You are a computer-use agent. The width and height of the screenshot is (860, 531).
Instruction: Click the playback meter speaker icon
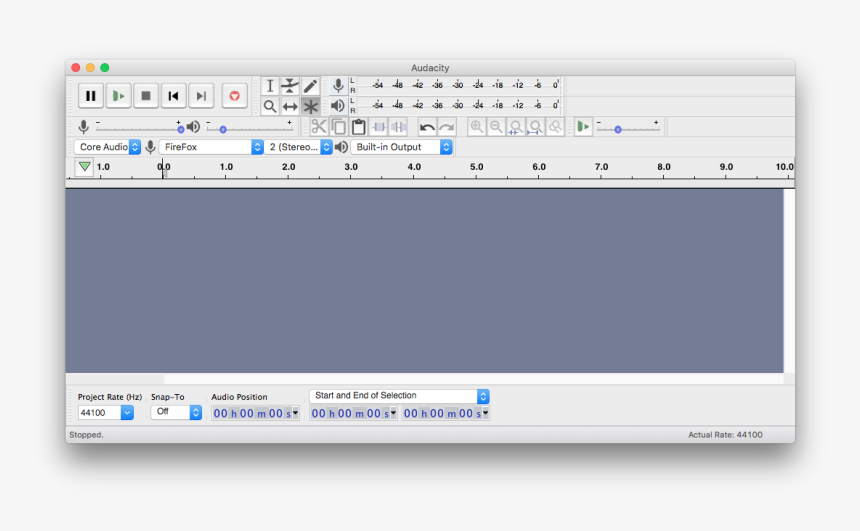(x=338, y=106)
